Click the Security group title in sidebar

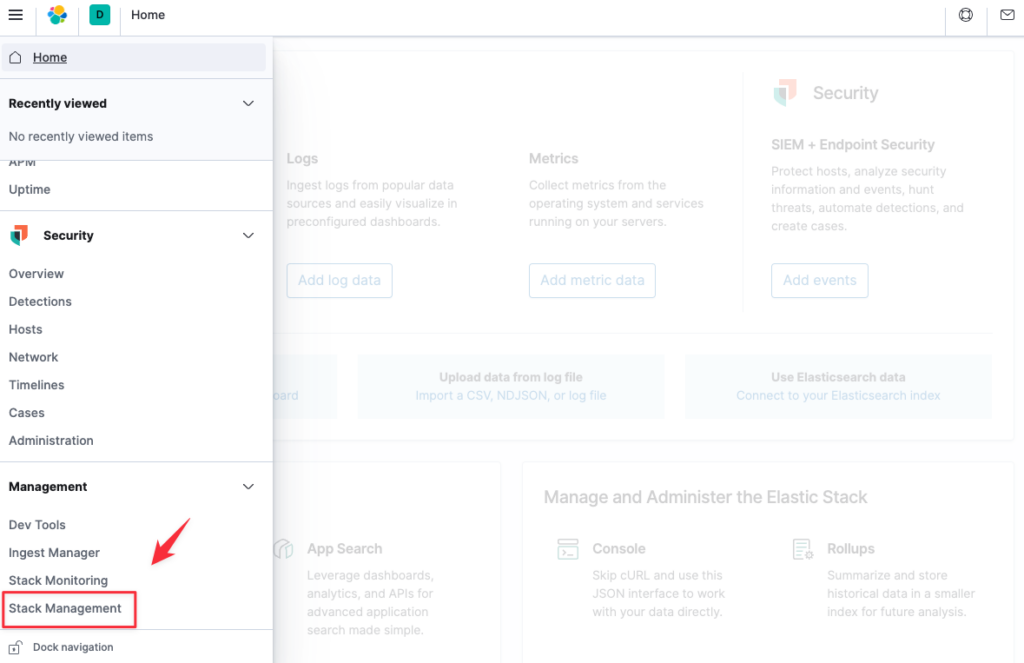(69, 235)
